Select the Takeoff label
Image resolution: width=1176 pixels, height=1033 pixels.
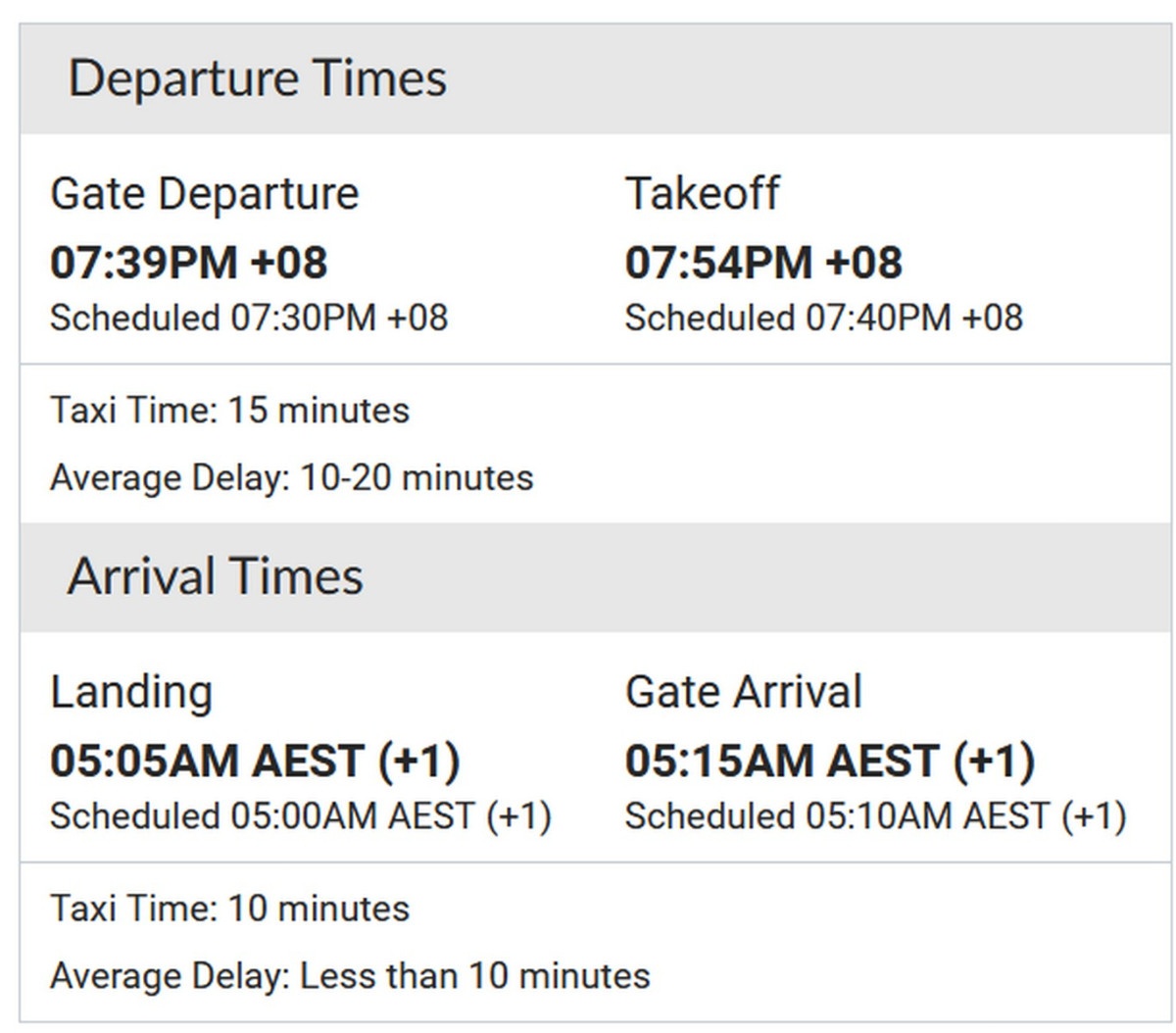click(702, 193)
